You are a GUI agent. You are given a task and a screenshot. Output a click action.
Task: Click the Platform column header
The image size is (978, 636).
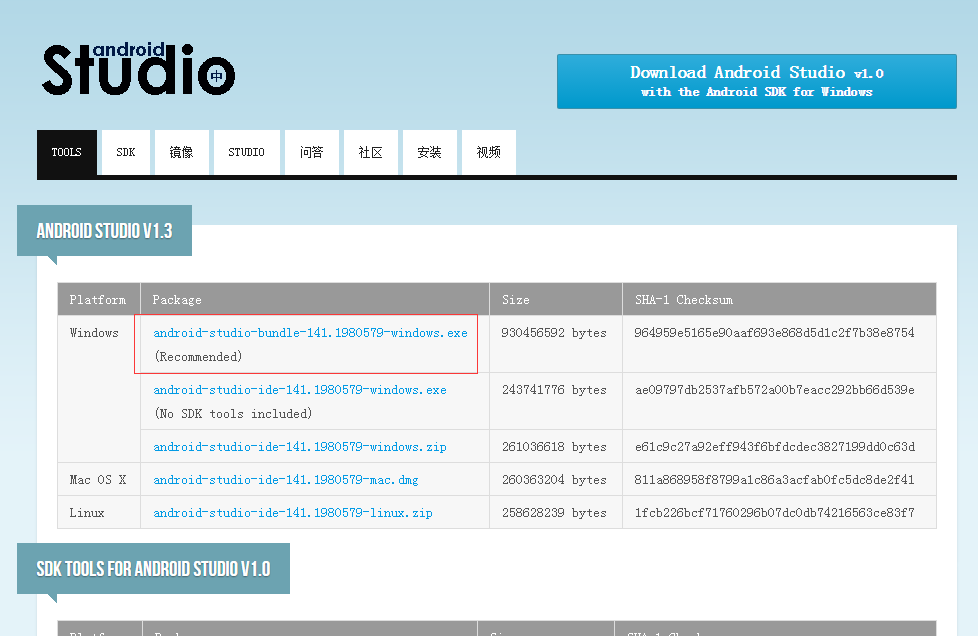pos(99,299)
